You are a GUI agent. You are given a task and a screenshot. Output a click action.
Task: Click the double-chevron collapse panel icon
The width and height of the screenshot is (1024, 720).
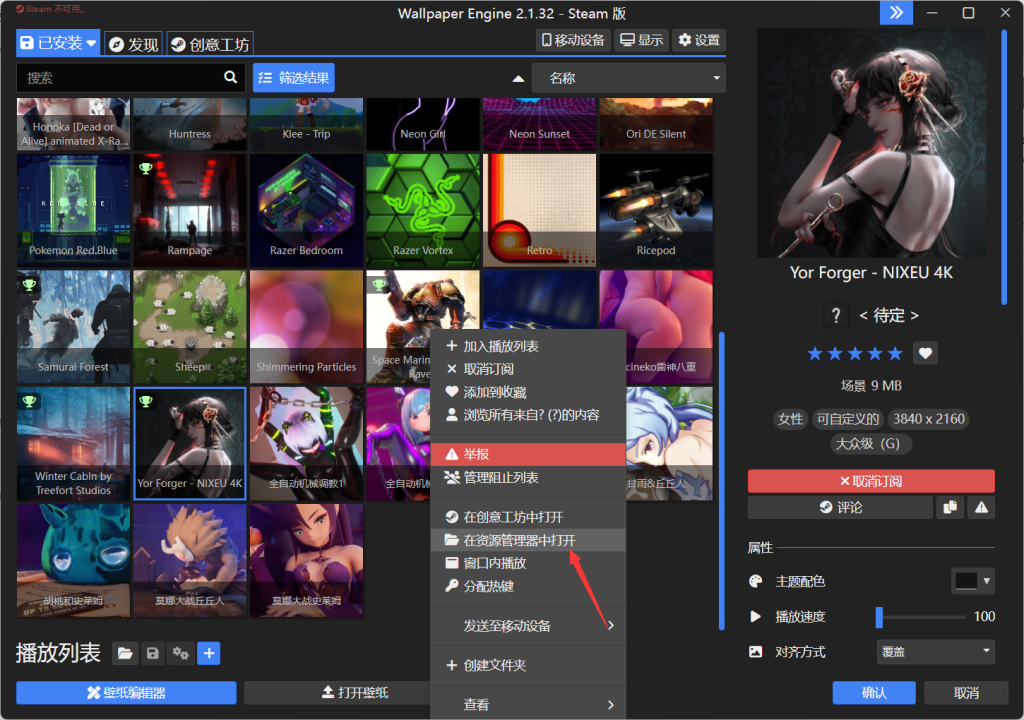click(x=897, y=12)
